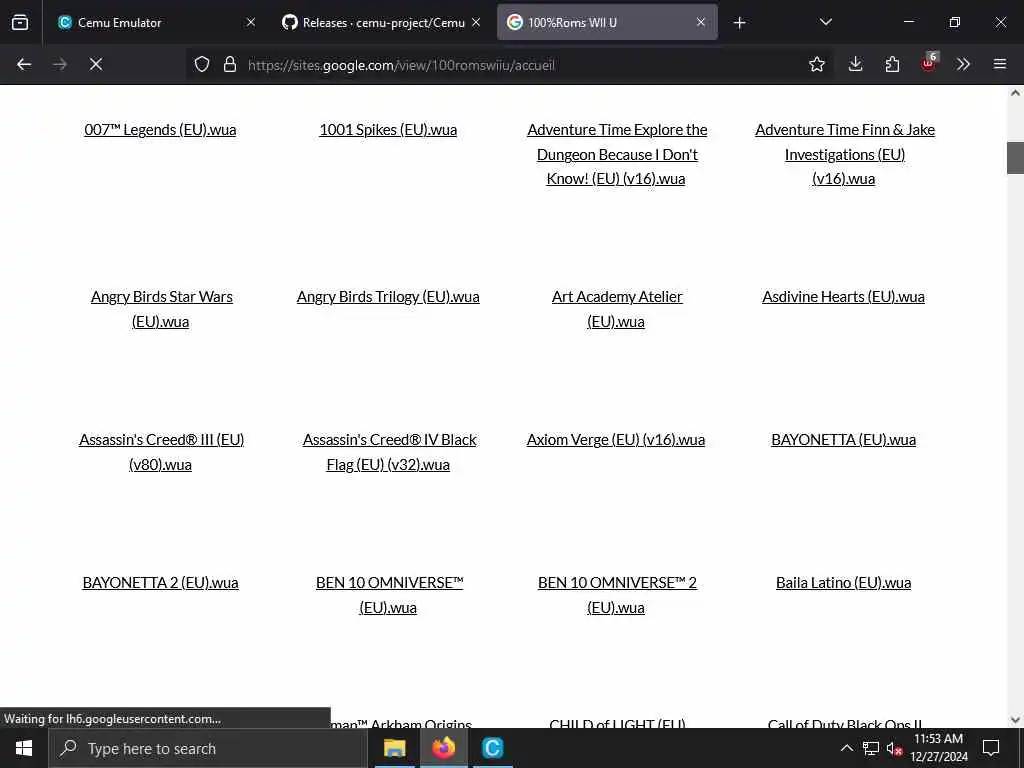Open the Downloads panel
Image resolution: width=1024 pixels, height=768 pixels.
tap(856, 64)
